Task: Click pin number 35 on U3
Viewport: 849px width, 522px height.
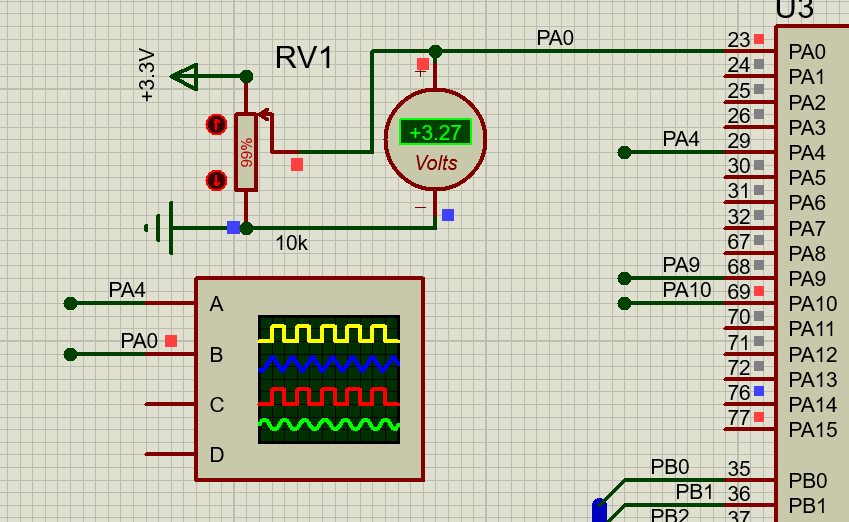Action: pyautogui.click(x=739, y=469)
